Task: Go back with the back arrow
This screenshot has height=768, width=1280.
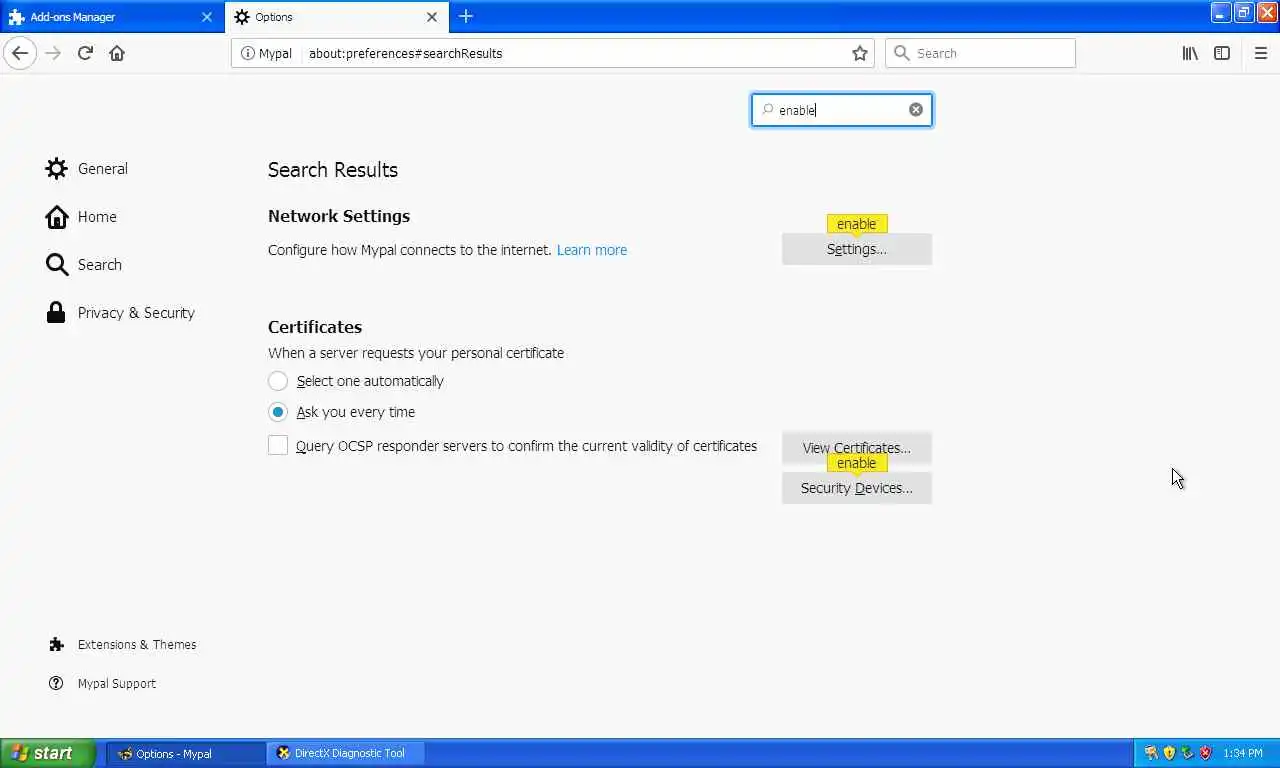Action: coord(20,53)
